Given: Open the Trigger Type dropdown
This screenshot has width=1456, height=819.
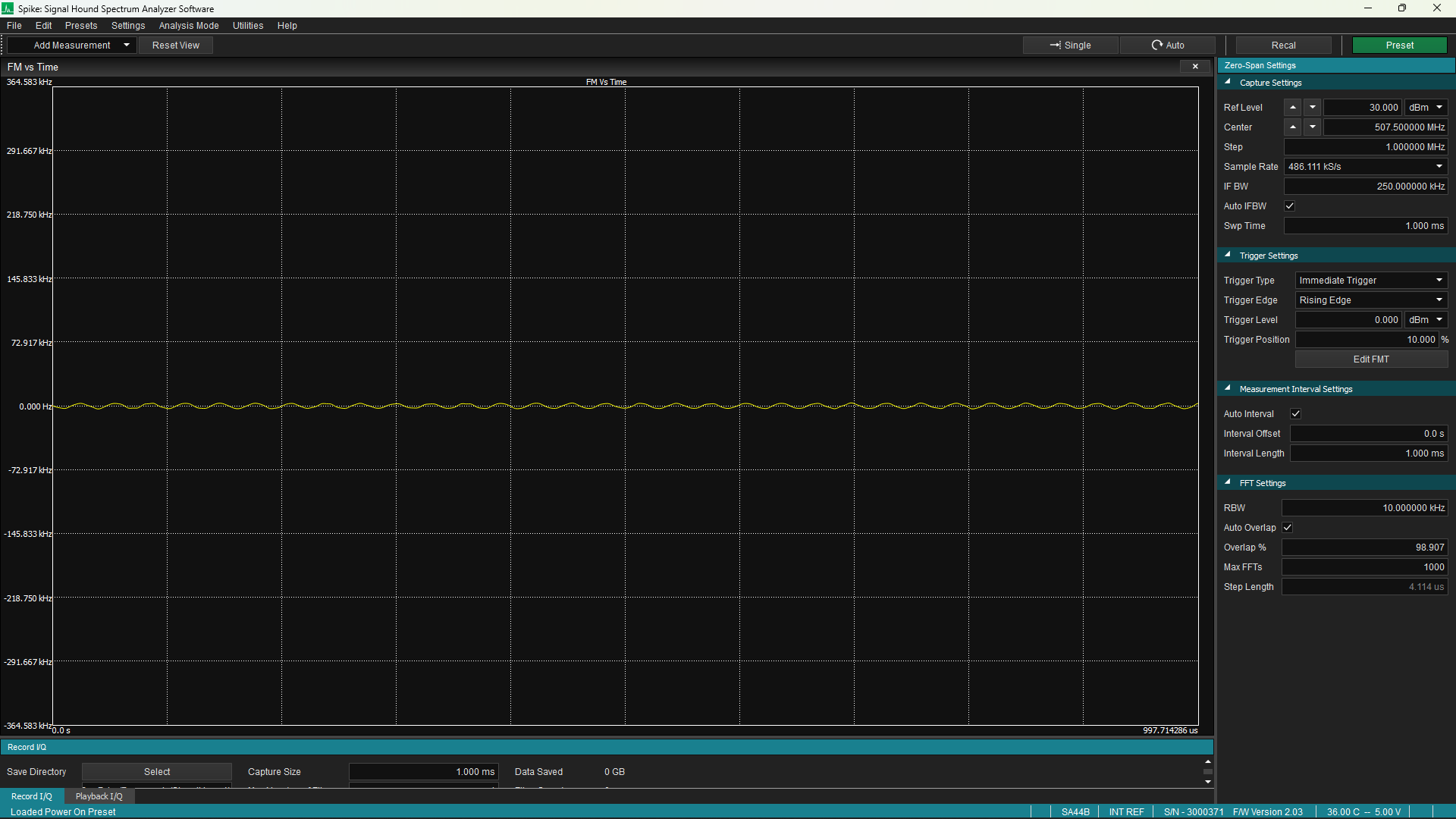Looking at the screenshot, I should [1370, 281].
